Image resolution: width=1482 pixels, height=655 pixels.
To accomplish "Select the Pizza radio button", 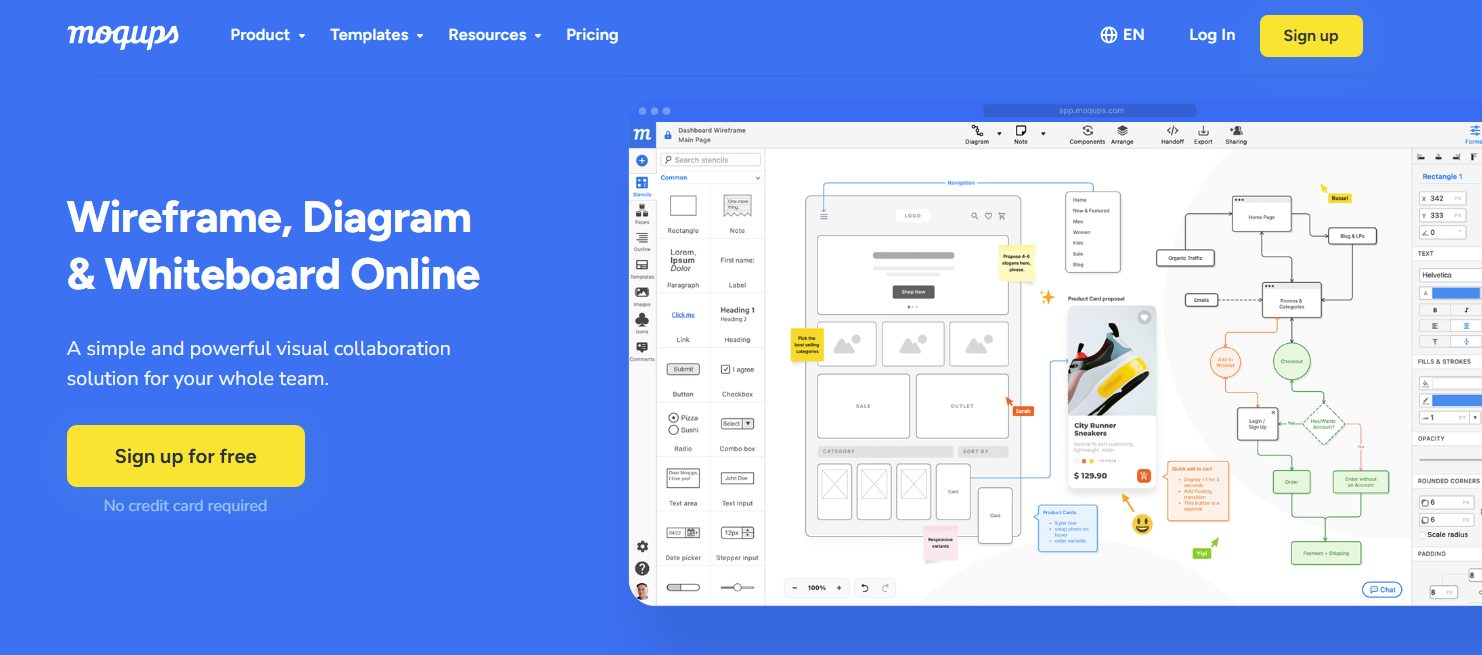I will pyautogui.click(x=674, y=418).
